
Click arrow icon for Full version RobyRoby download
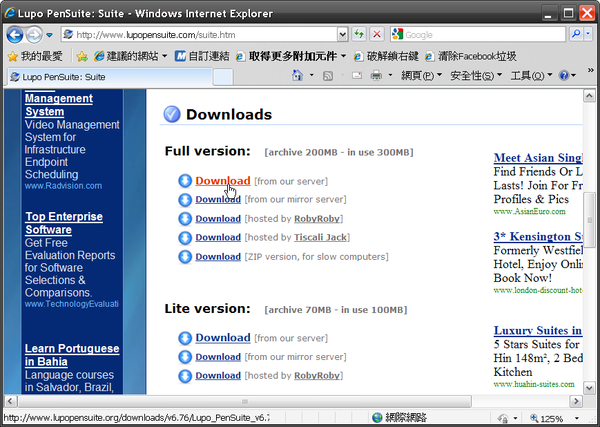185,219
